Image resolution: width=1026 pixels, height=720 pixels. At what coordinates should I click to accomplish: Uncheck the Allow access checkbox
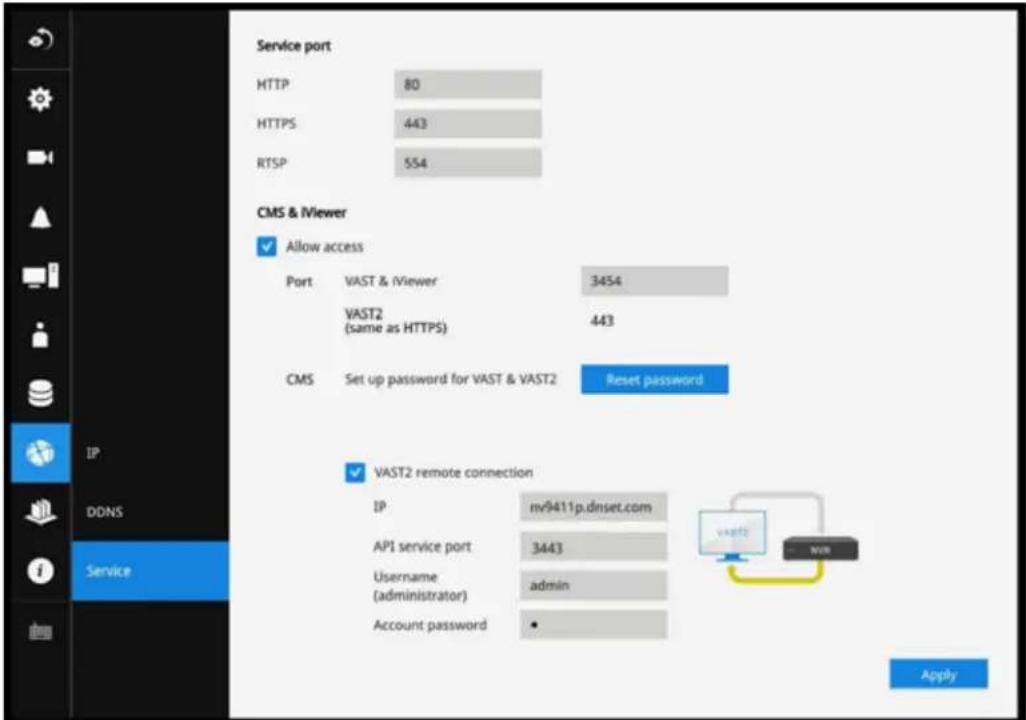(266, 247)
